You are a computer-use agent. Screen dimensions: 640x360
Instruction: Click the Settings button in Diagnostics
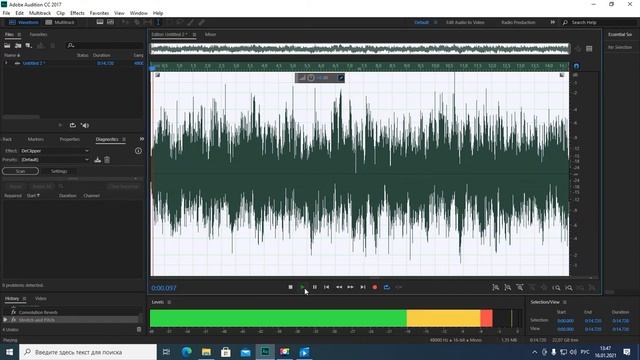pyautogui.click(x=59, y=171)
